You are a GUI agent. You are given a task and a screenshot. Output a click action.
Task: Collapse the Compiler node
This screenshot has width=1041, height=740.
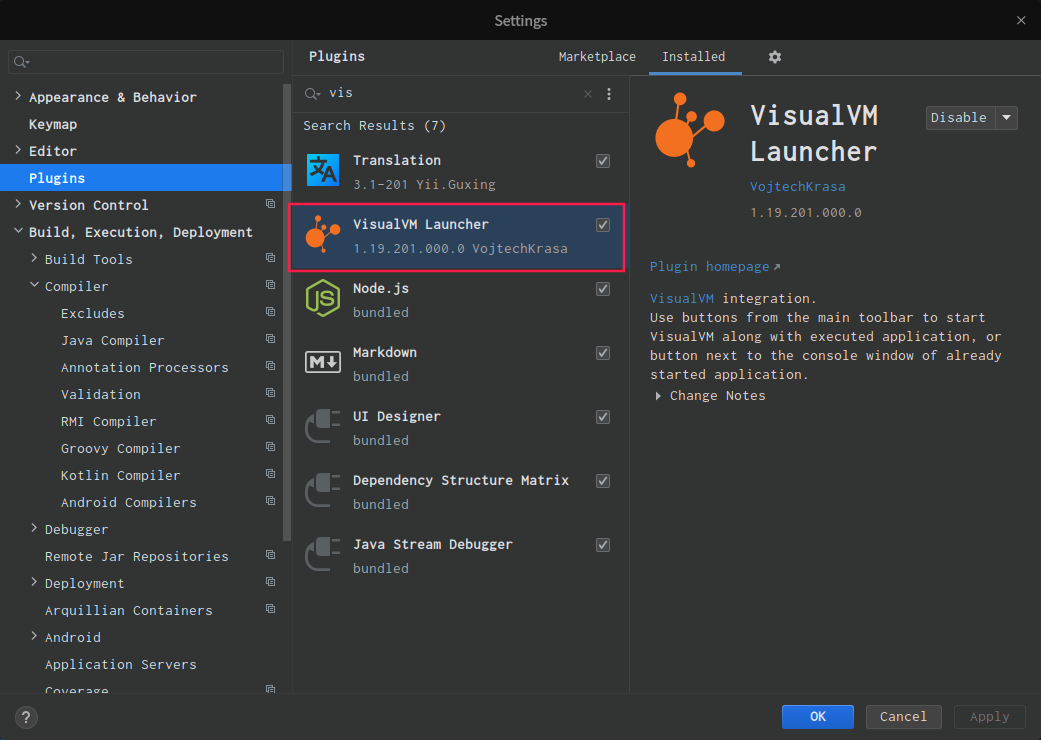coord(34,285)
